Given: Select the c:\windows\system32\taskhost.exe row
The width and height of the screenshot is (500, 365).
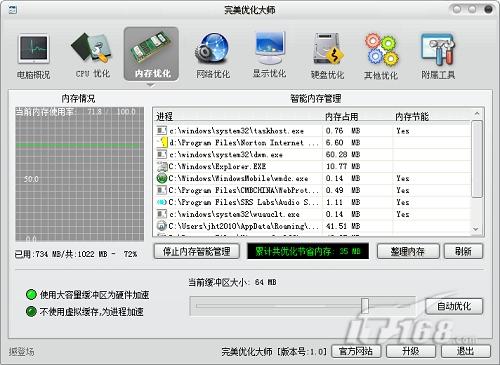Looking at the screenshot, I should (313, 131).
